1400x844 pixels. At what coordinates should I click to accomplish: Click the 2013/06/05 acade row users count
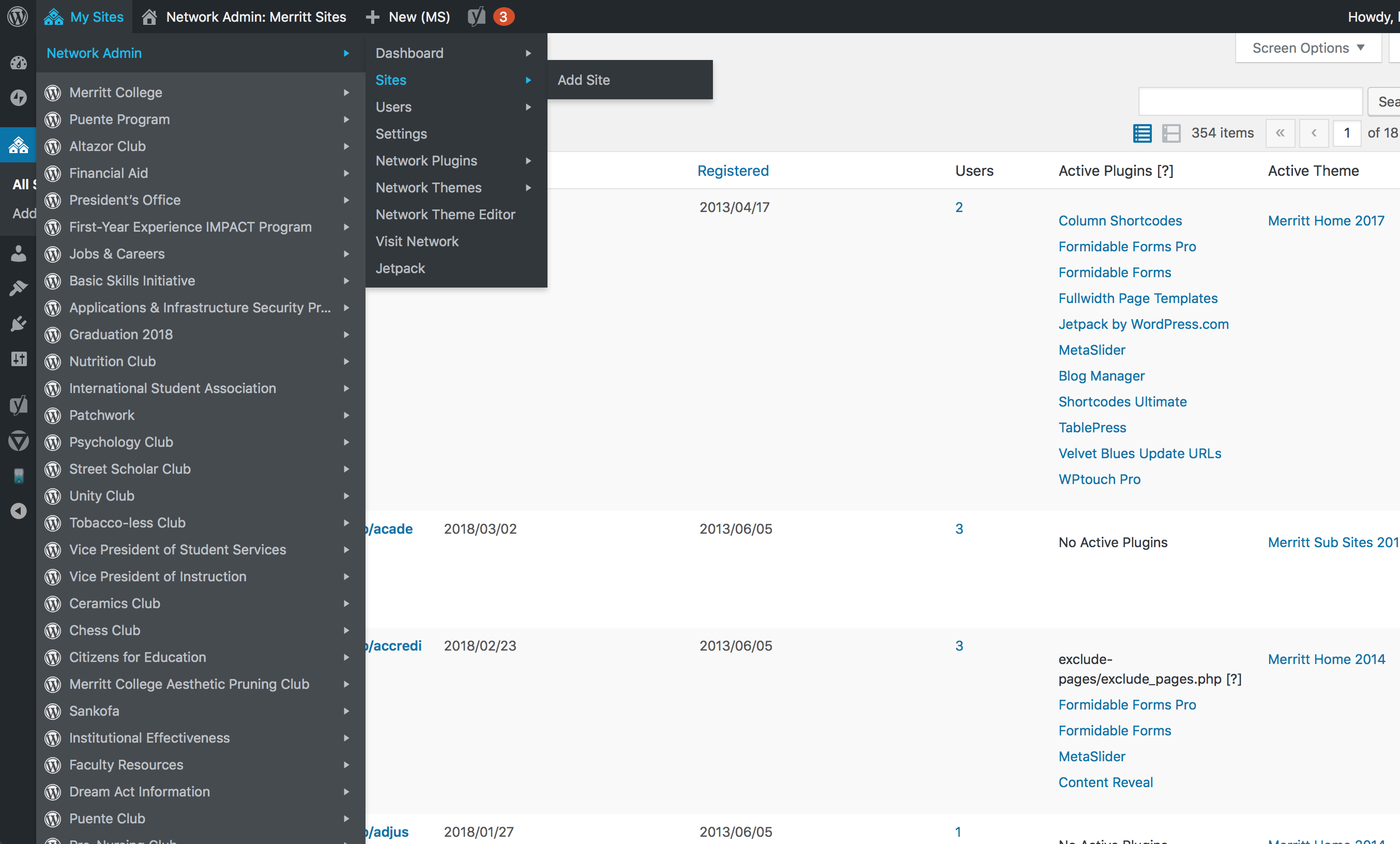(x=959, y=529)
